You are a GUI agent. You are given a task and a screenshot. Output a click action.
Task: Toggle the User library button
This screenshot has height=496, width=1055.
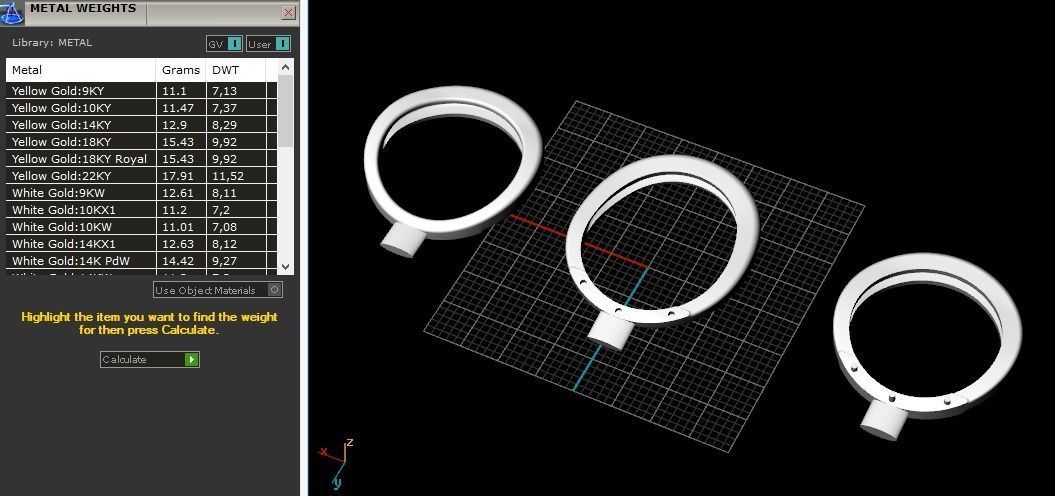tap(268, 44)
